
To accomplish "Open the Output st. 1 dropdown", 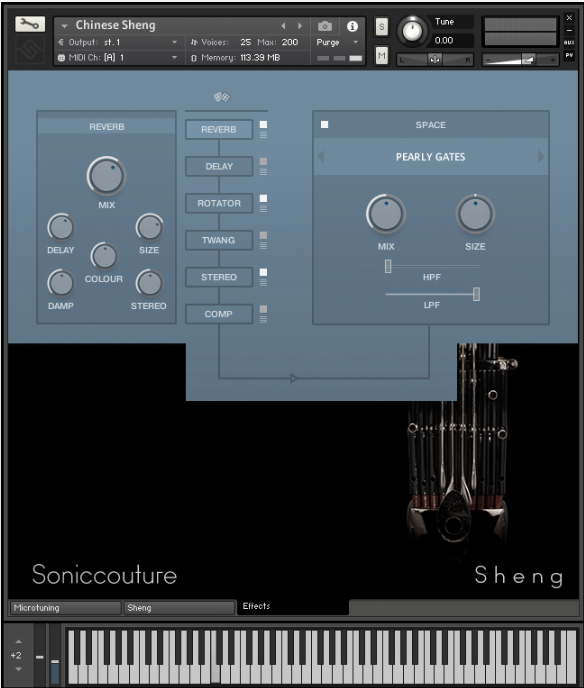I will 118,42.
